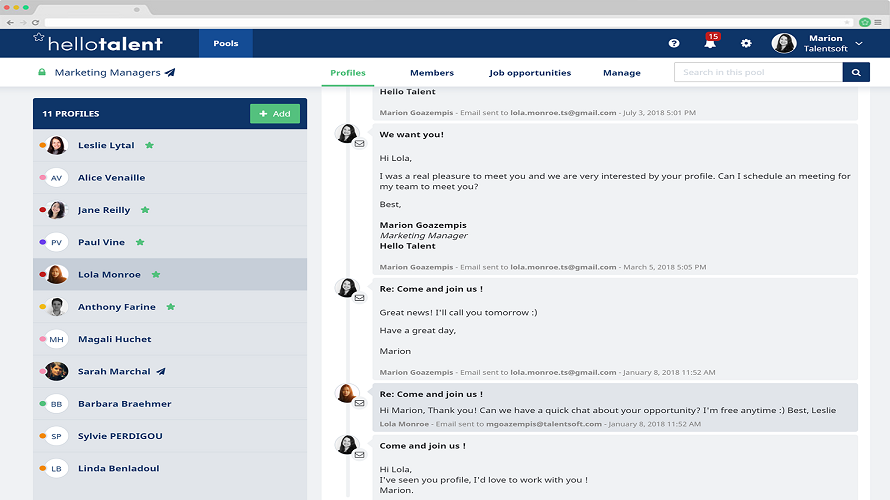The width and height of the screenshot is (890, 500).
Task: Click orange status dot beside Leslie Lytal
Action: (42, 145)
